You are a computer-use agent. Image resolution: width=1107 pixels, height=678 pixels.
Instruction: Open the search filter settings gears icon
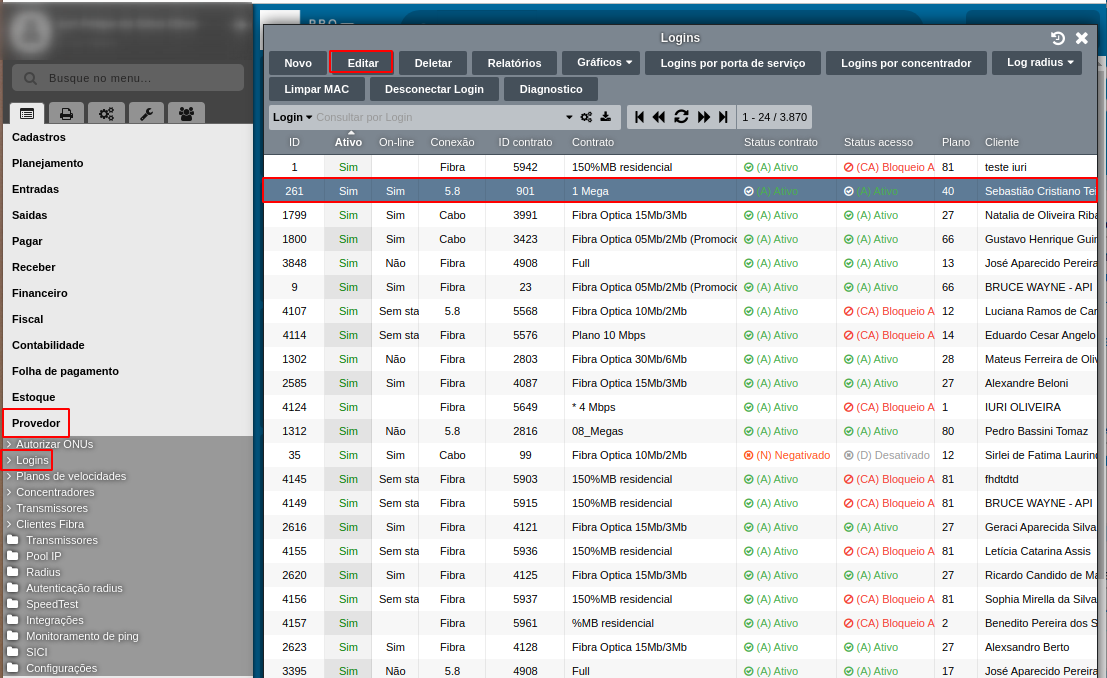pos(587,117)
